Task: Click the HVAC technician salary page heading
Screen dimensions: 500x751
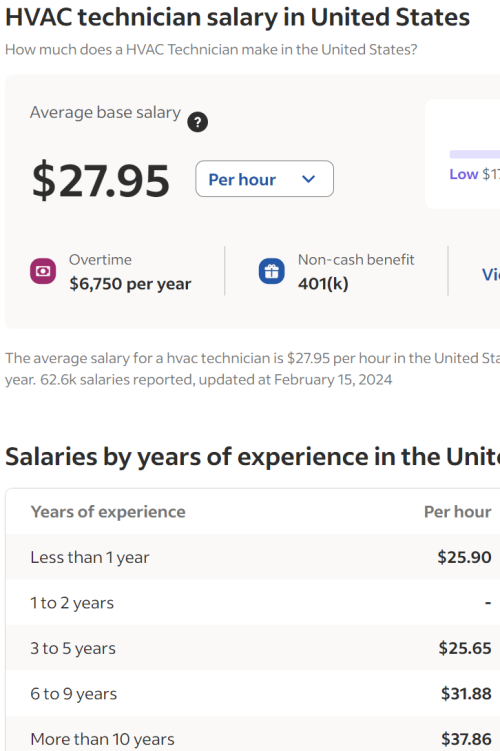Action: [x=238, y=18]
